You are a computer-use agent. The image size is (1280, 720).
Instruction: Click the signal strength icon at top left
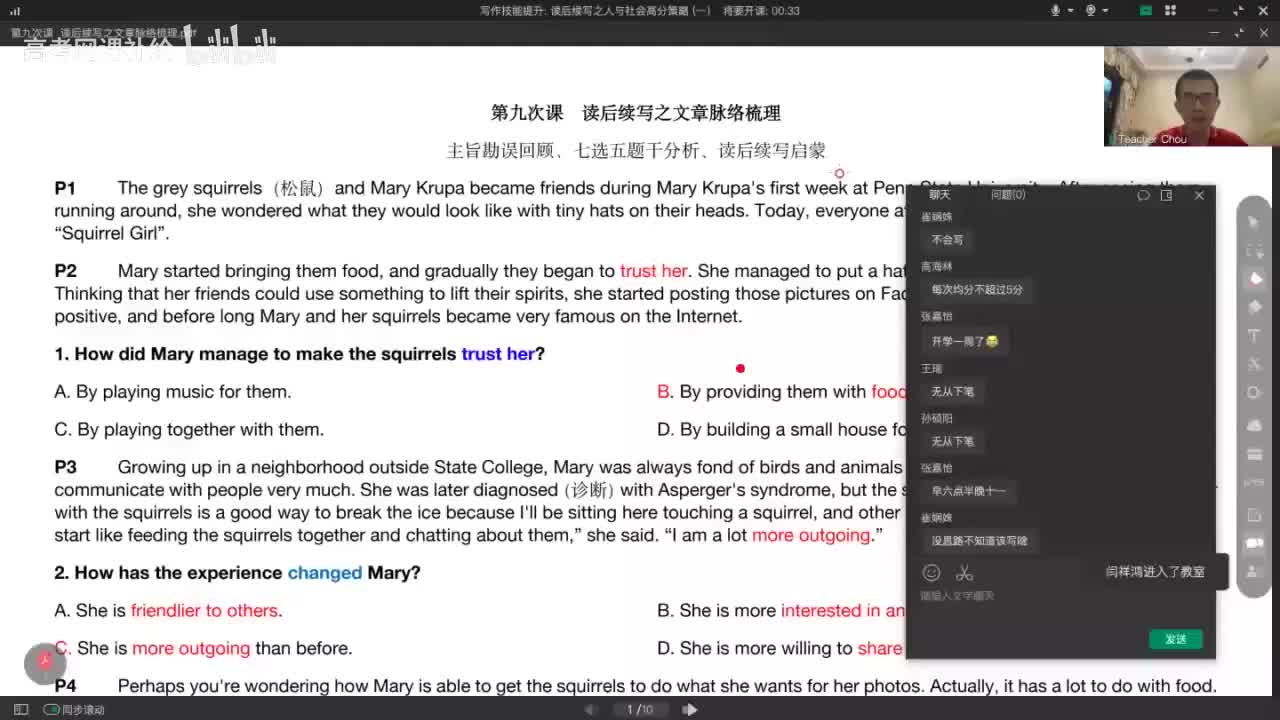tap(14, 10)
